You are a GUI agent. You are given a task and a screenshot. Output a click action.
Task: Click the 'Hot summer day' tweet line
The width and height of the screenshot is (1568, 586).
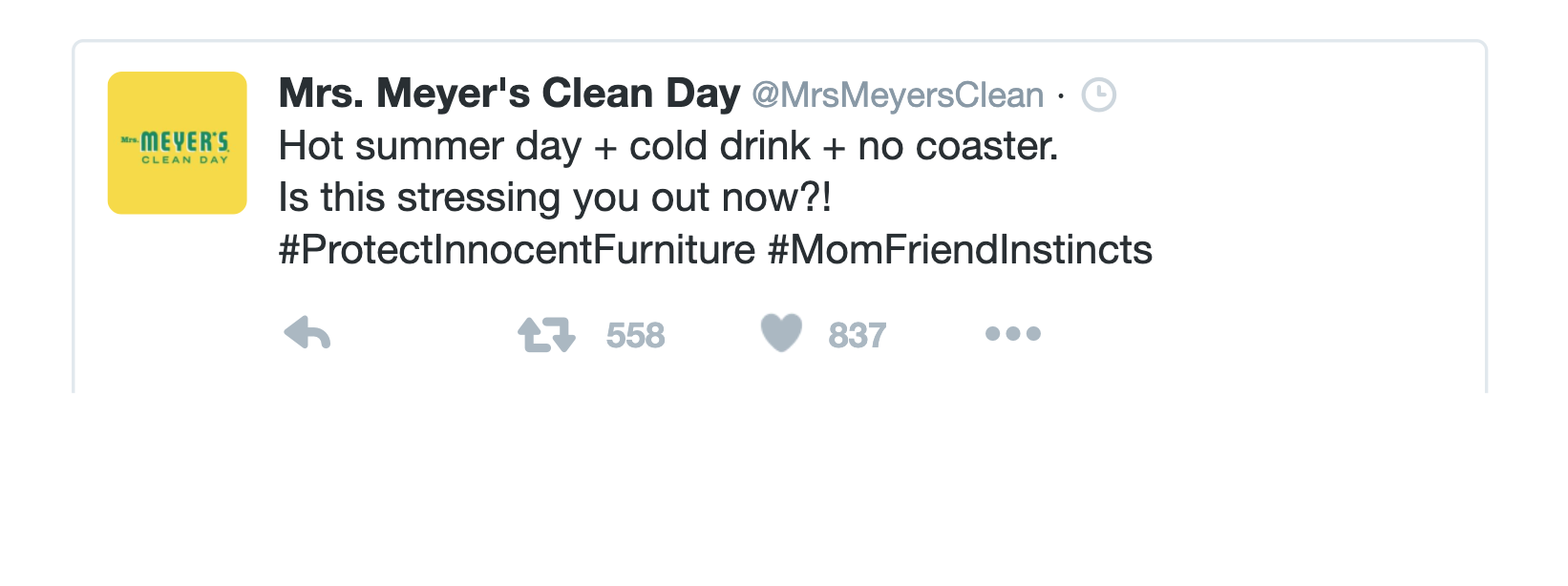(x=668, y=146)
